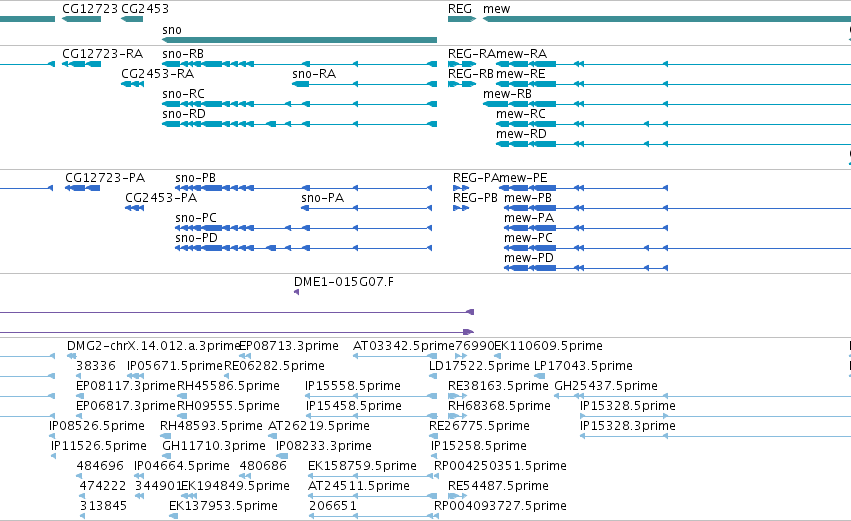Select the AT26219.5prime EST label
Screen dimensions: 851x521
pyautogui.click(x=319, y=427)
